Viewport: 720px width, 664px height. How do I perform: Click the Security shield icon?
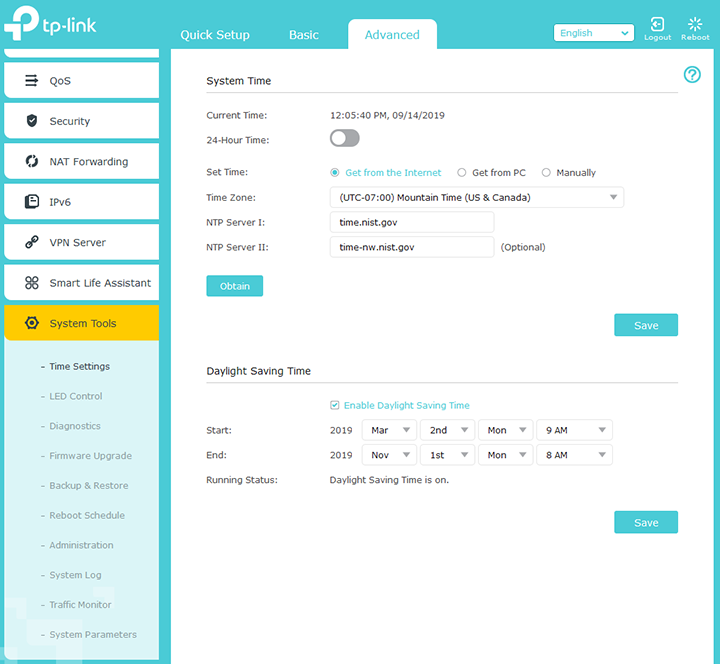(31, 121)
